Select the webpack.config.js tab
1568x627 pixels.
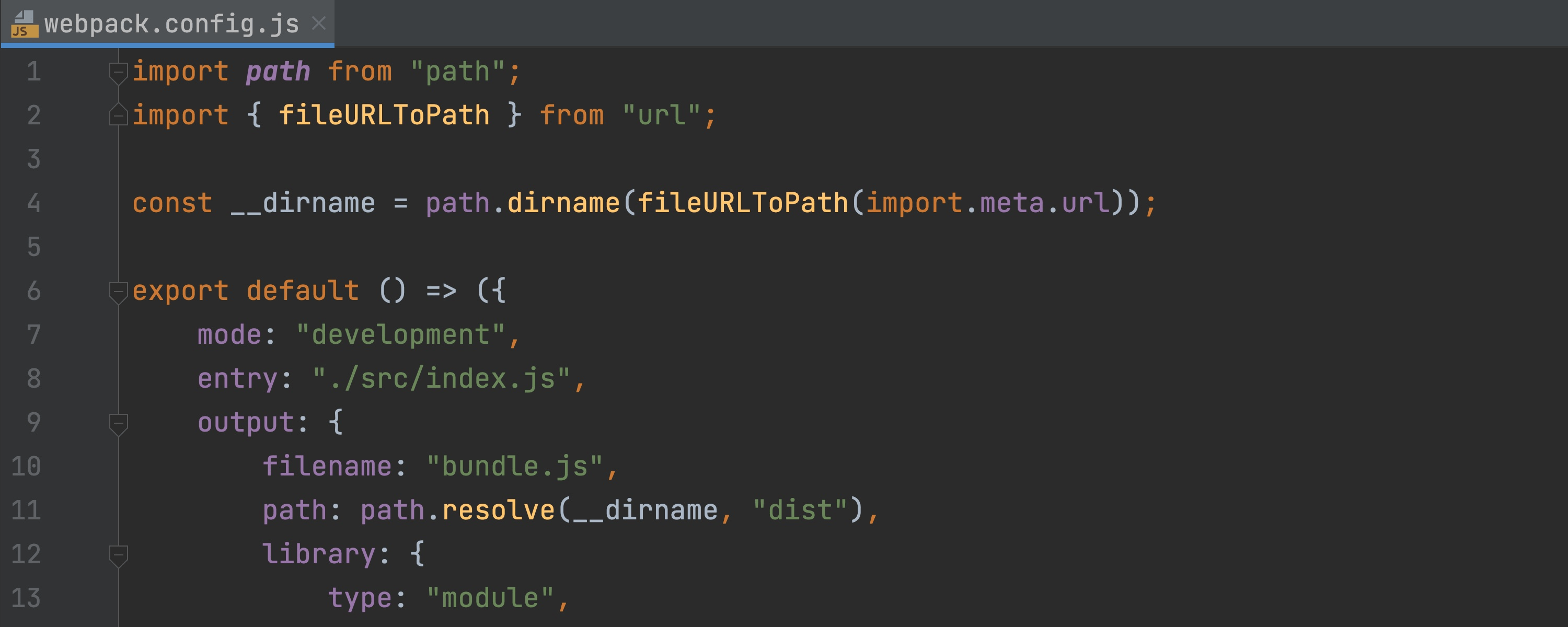tap(171, 25)
